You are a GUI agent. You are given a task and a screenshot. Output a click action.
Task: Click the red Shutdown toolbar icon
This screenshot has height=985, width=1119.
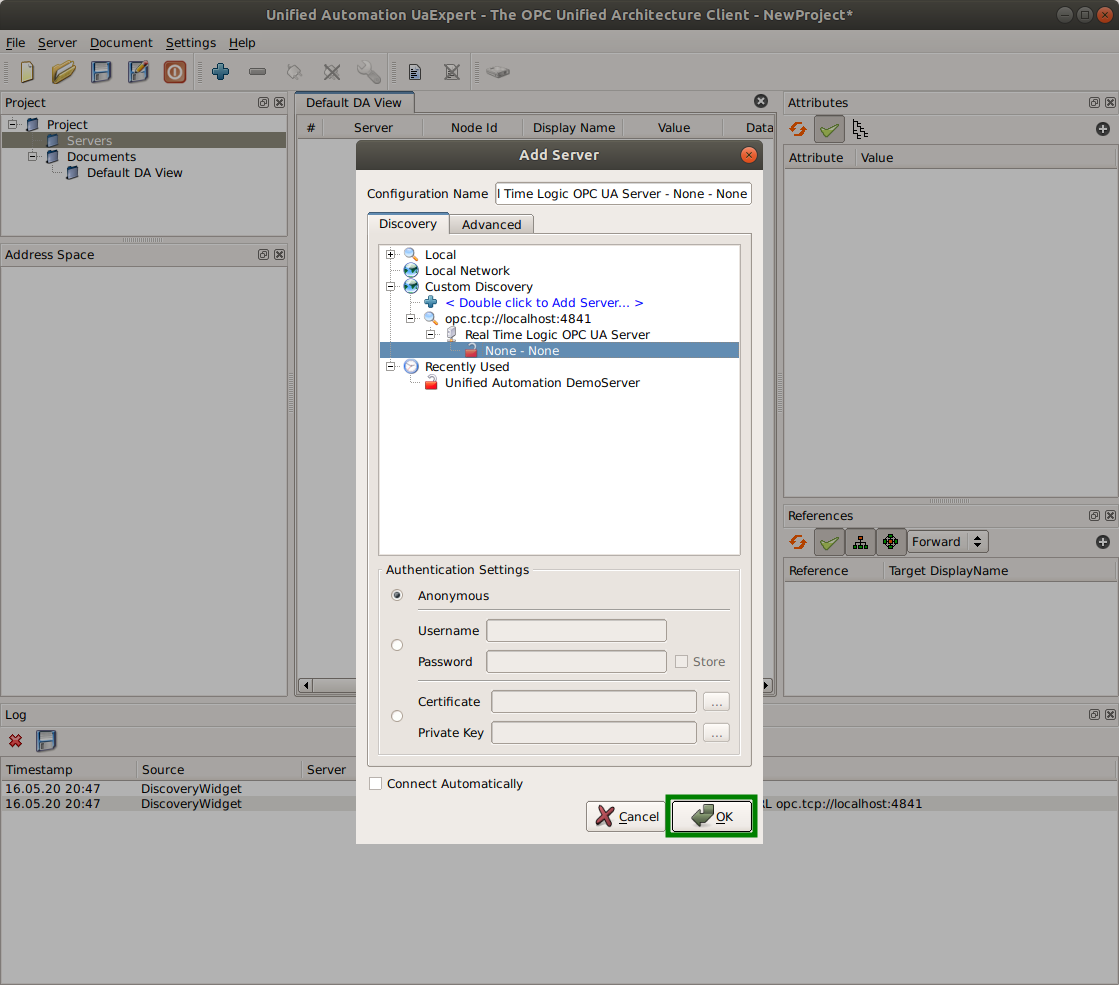tap(175, 71)
